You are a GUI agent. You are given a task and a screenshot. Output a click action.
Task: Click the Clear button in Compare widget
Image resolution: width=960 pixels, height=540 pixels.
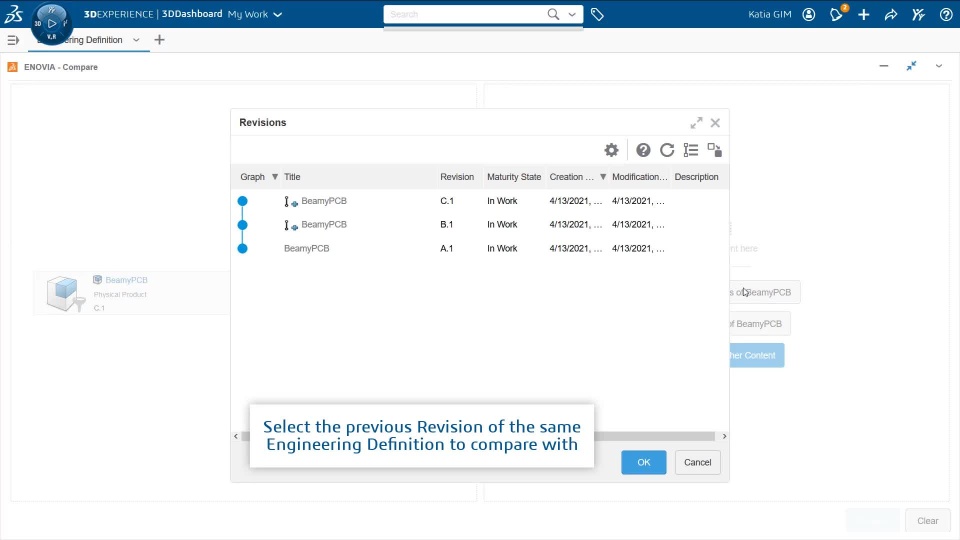[x=928, y=521]
